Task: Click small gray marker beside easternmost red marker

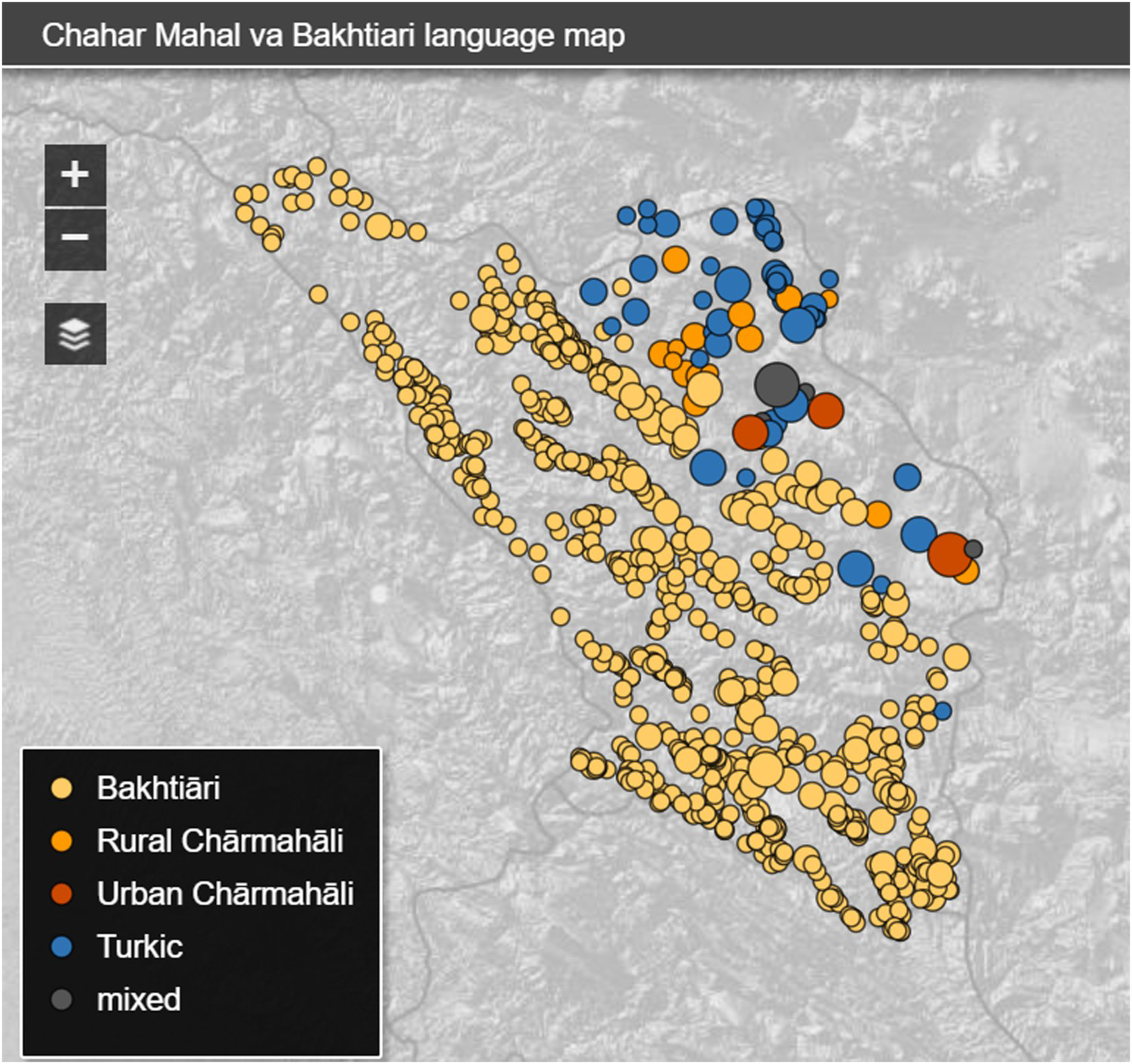Action: (974, 549)
